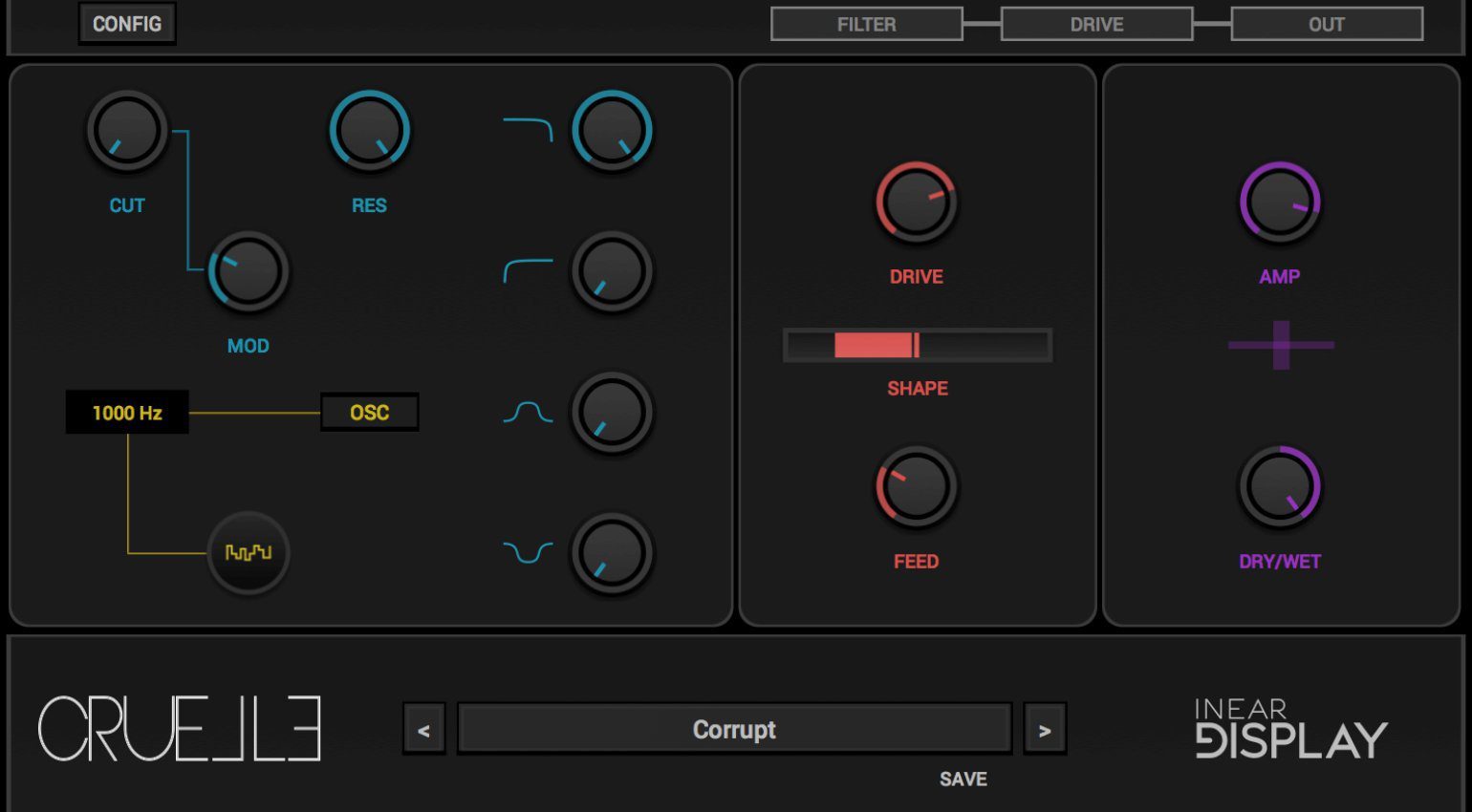Click the CONFIG button
This screenshot has width=1472, height=812.
click(x=127, y=24)
